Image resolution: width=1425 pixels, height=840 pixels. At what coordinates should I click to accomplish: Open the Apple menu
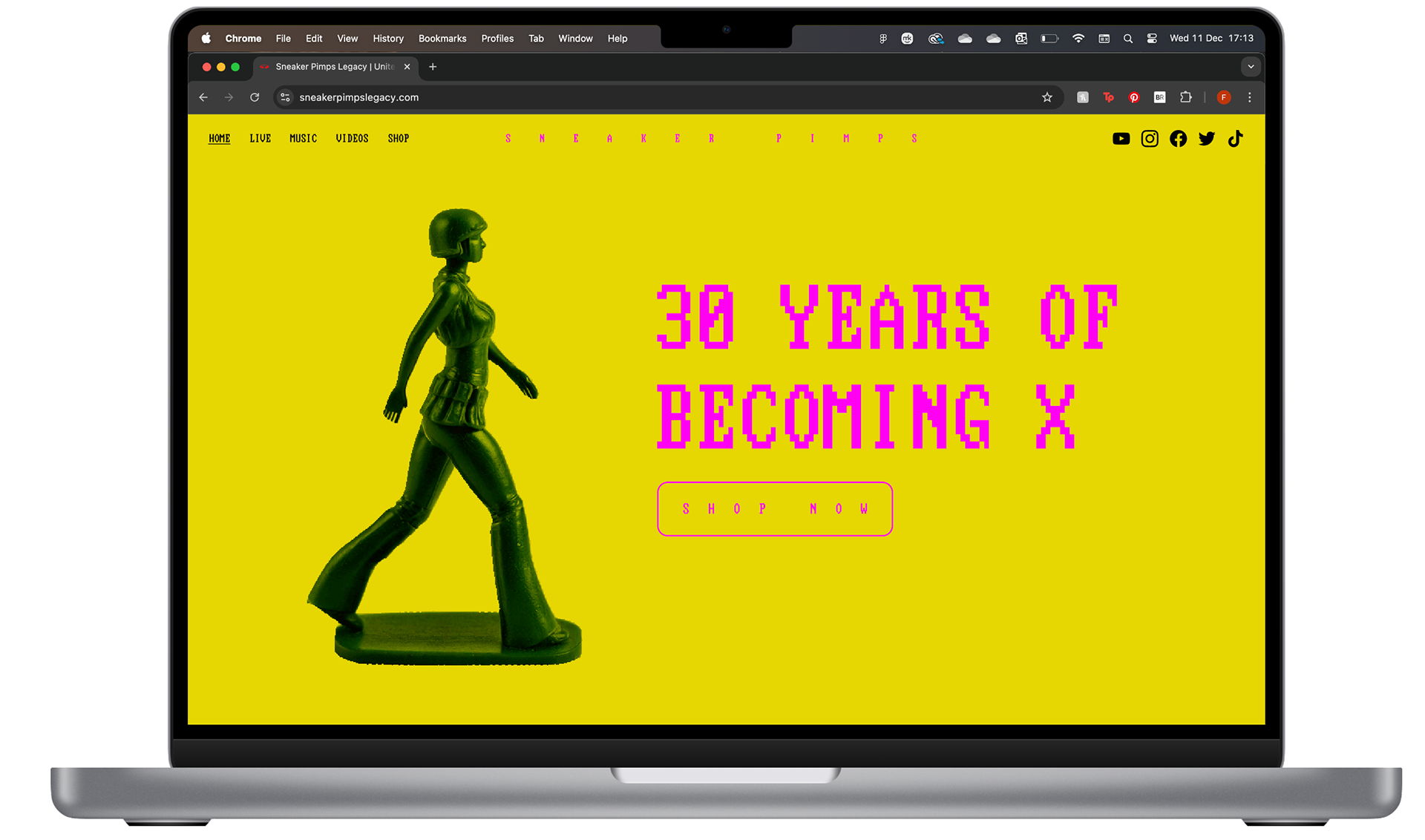coord(206,39)
